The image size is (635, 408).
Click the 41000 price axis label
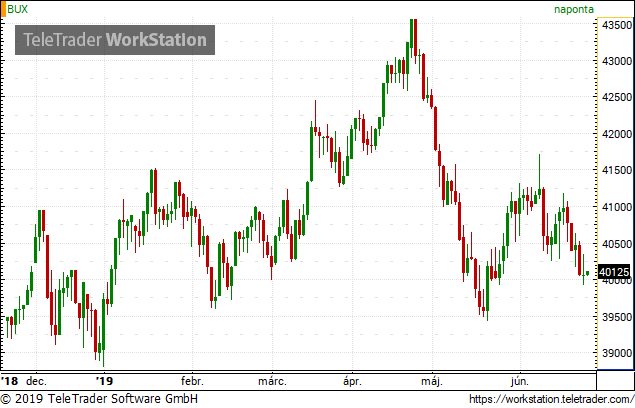617,207
